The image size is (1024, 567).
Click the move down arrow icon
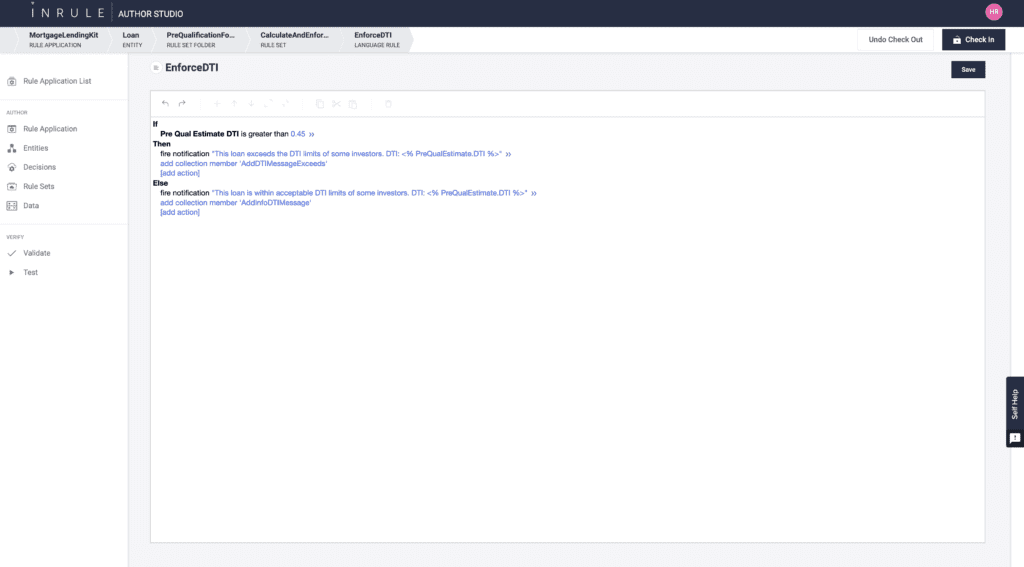[x=251, y=103]
